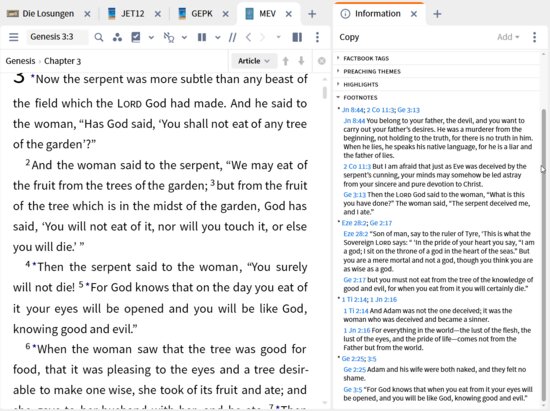
Task: Open MEV panel three-dot menu
Action: click(x=317, y=37)
